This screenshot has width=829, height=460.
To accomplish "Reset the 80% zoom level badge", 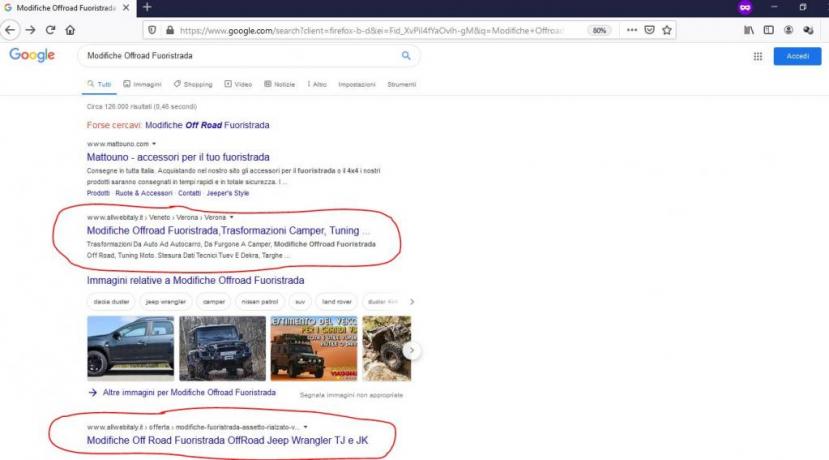I will click(x=599, y=31).
